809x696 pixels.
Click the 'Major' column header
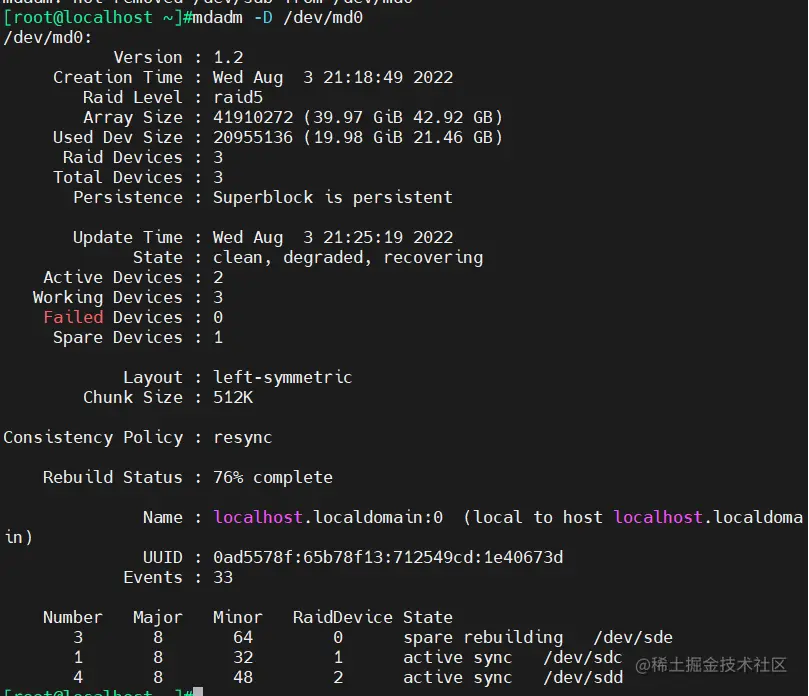click(158, 618)
